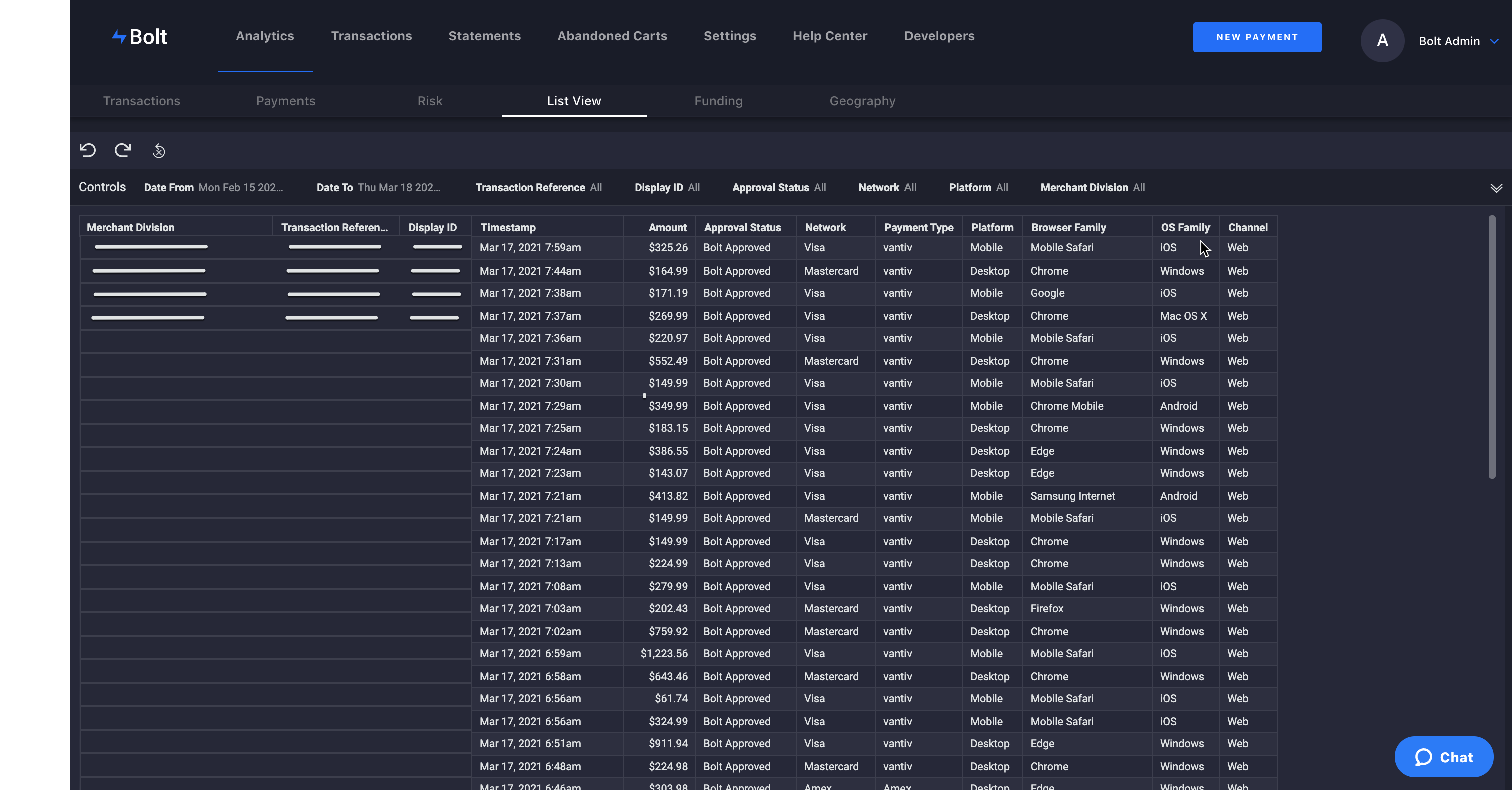This screenshot has width=1512, height=790.
Task: Click the reset view icon
Action: (x=158, y=151)
